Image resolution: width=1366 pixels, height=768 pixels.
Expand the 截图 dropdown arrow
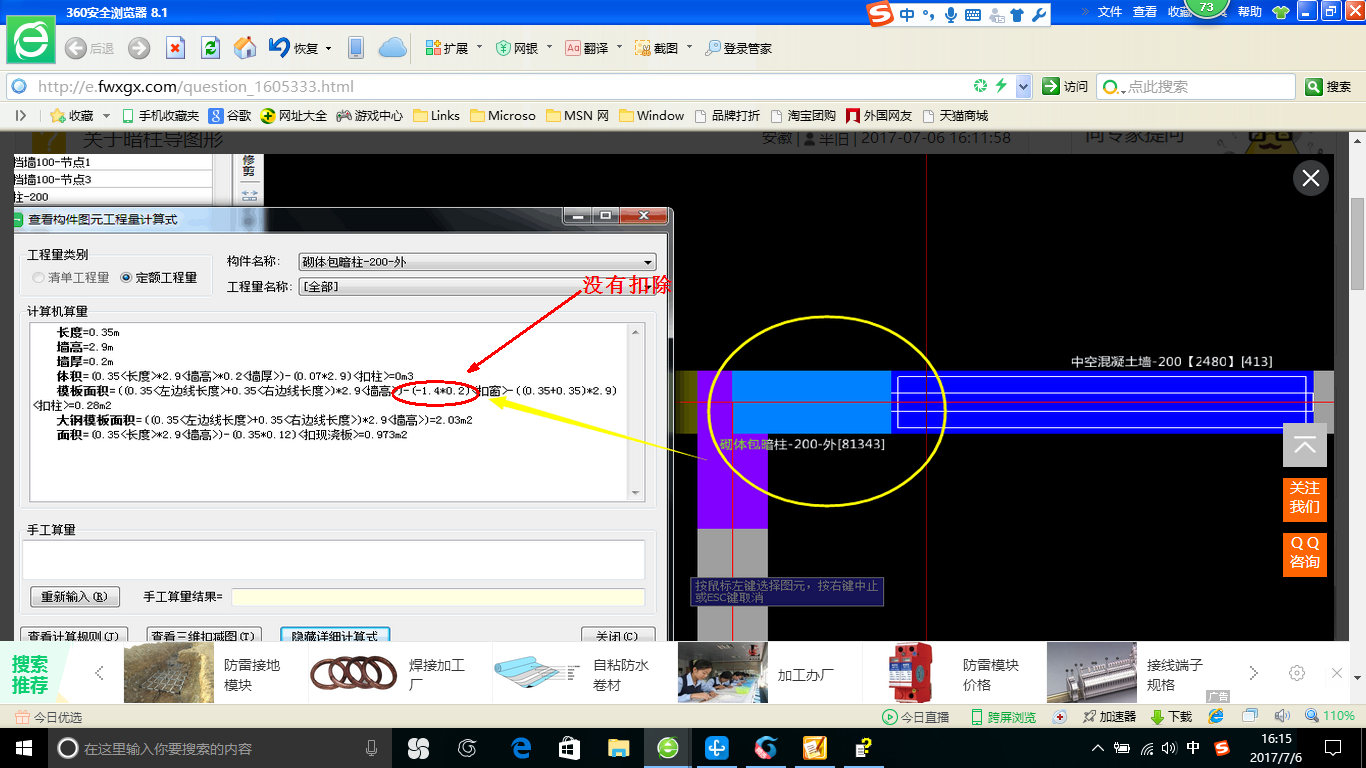click(689, 48)
